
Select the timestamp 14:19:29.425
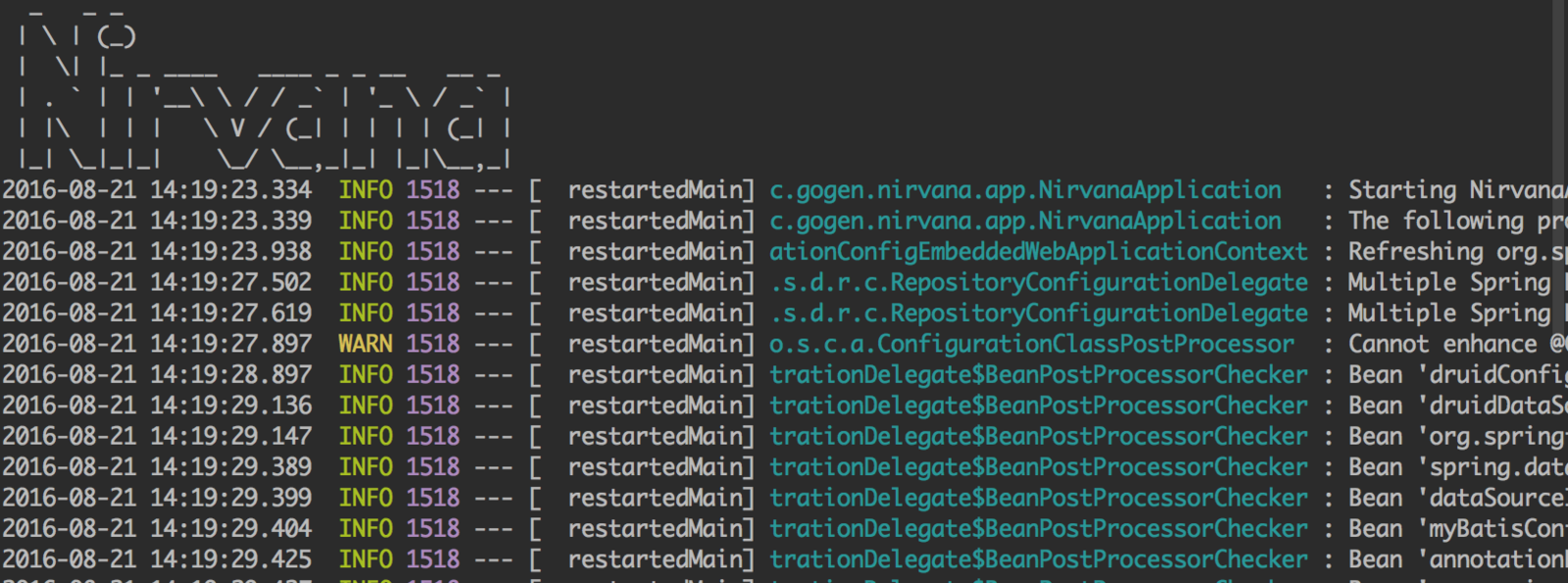click(x=231, y=559)
